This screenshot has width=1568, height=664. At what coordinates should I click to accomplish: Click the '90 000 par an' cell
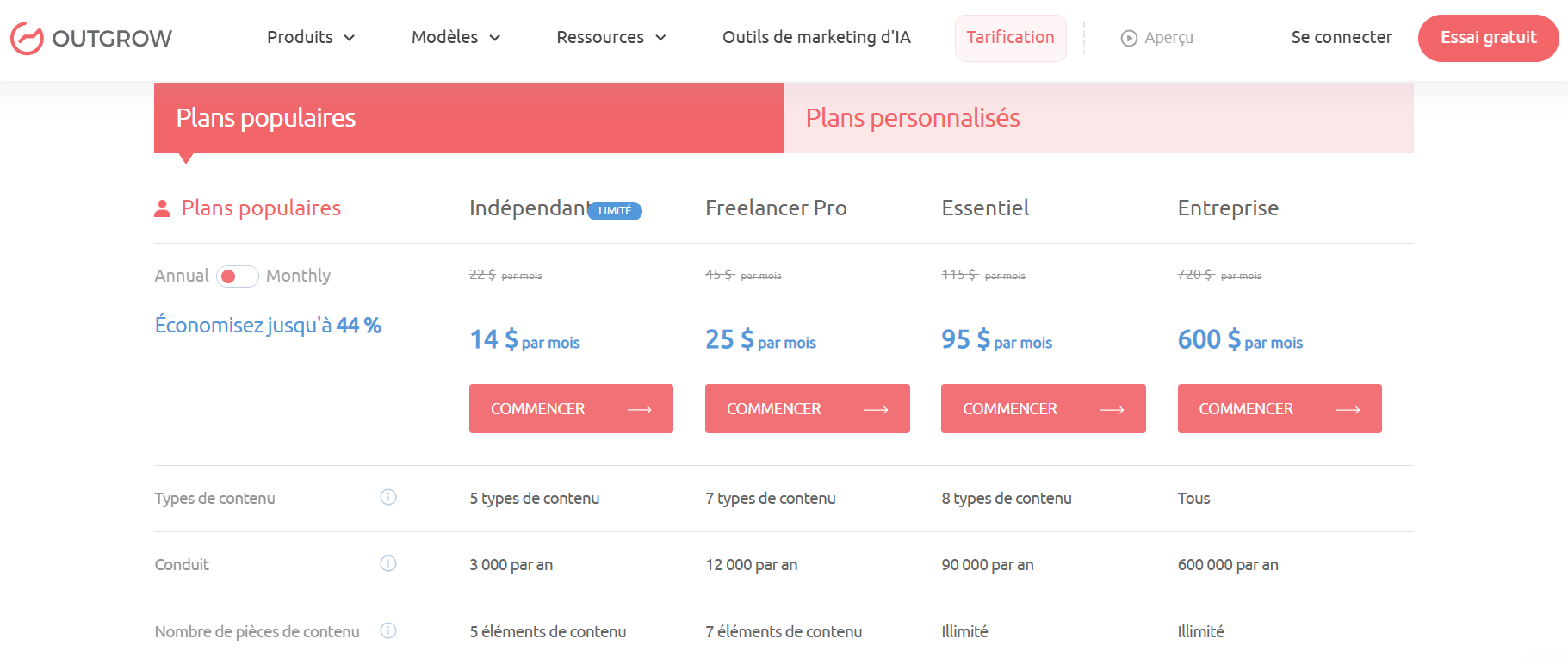[988, 565]
